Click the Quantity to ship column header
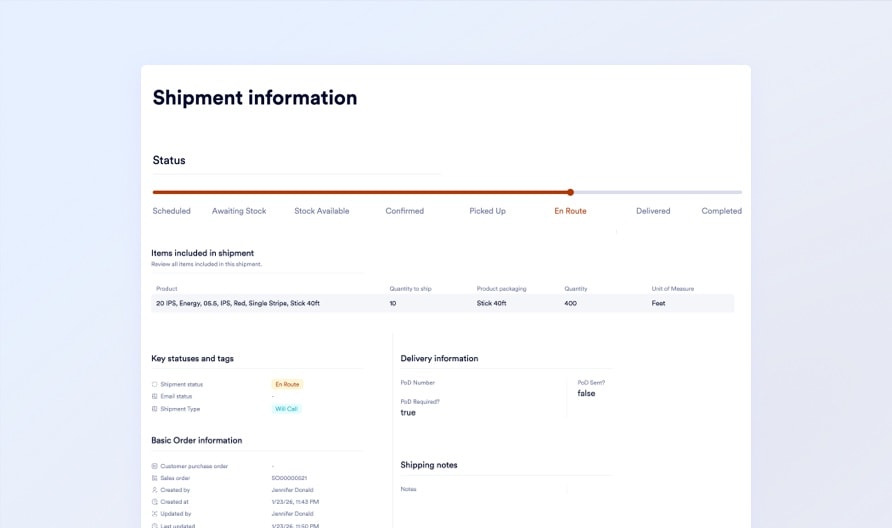This screenshot has width=892, height=528. click(410, 288)
